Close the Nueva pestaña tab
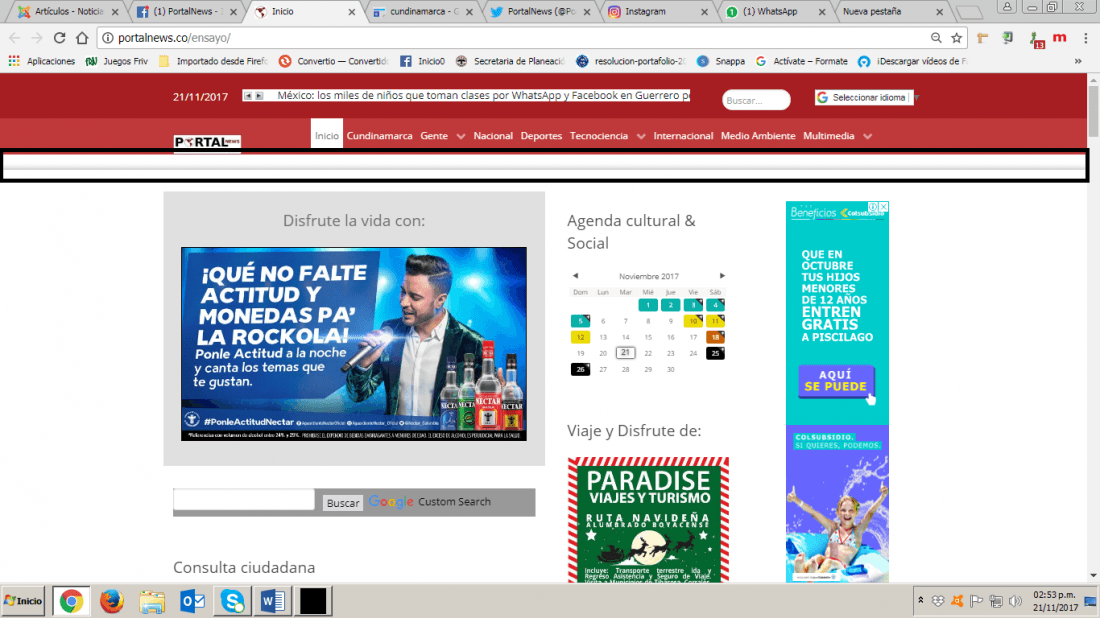The image size is (1100, 618). click(x=939, y=12)
